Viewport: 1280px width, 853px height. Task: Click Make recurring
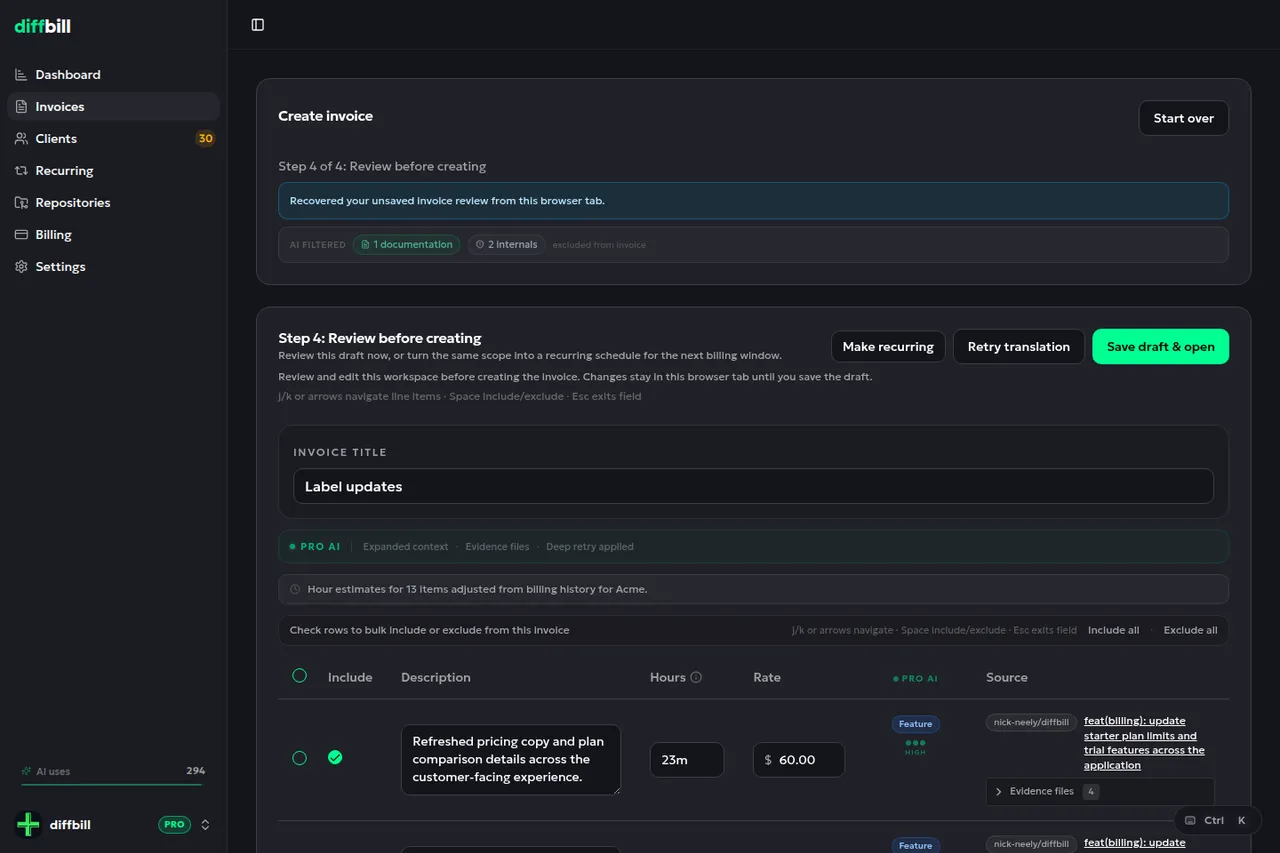pos(888,346)
